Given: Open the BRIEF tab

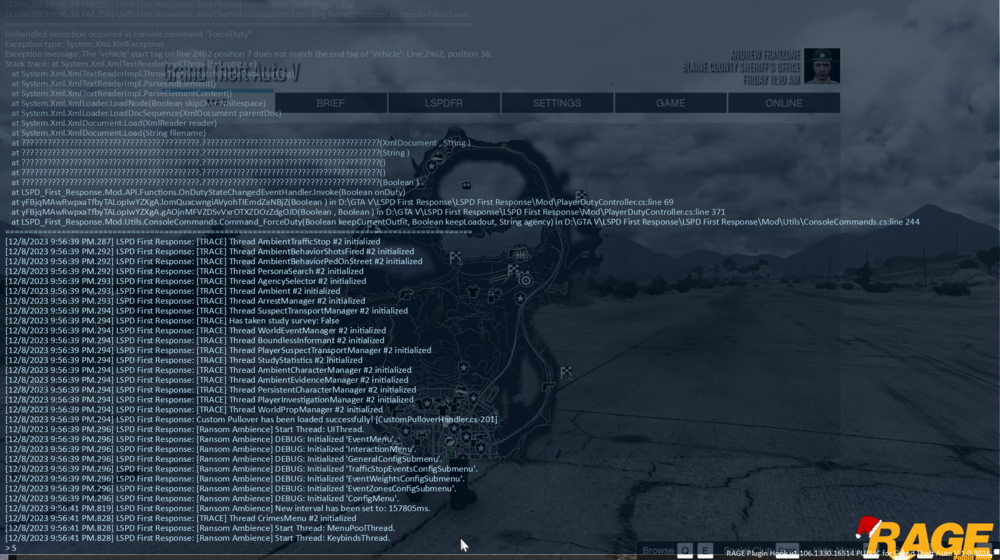Looking at the screenshot, I should pos(330,103).
